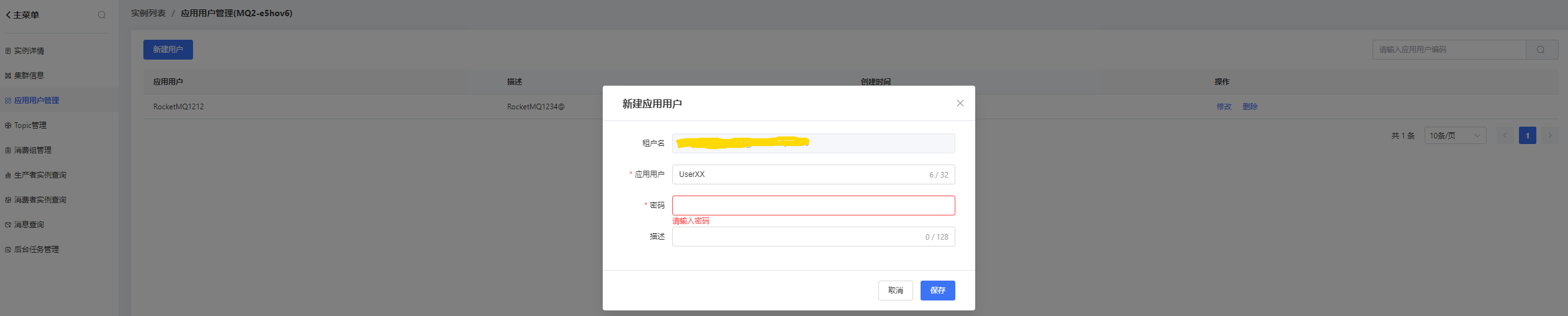Click the 取消 button in dialog
Image resolution: width=1568 pixels, height=316 pixels.
[x=895, y=291]
